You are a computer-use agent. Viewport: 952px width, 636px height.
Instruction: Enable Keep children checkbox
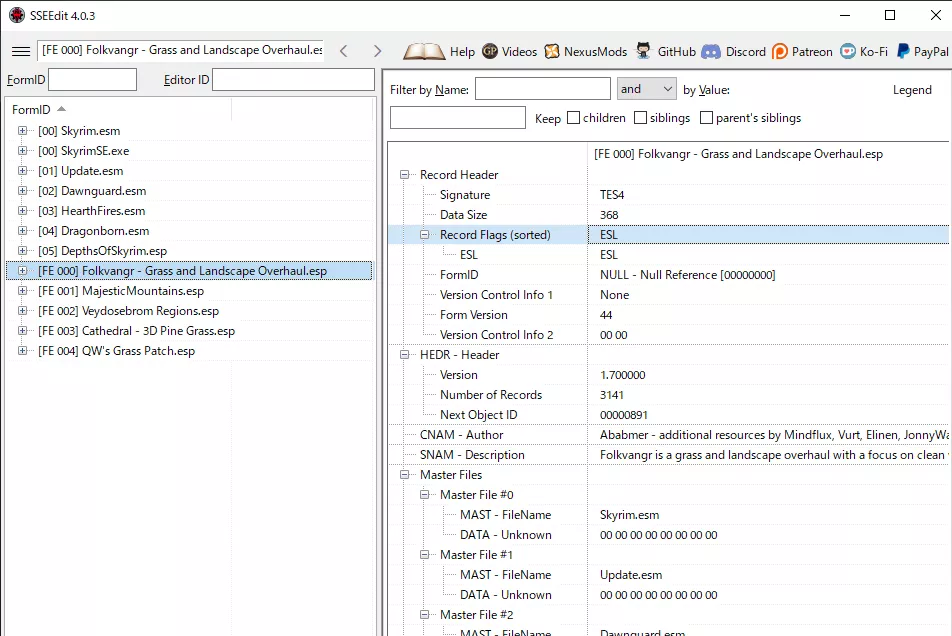(573, 118)
